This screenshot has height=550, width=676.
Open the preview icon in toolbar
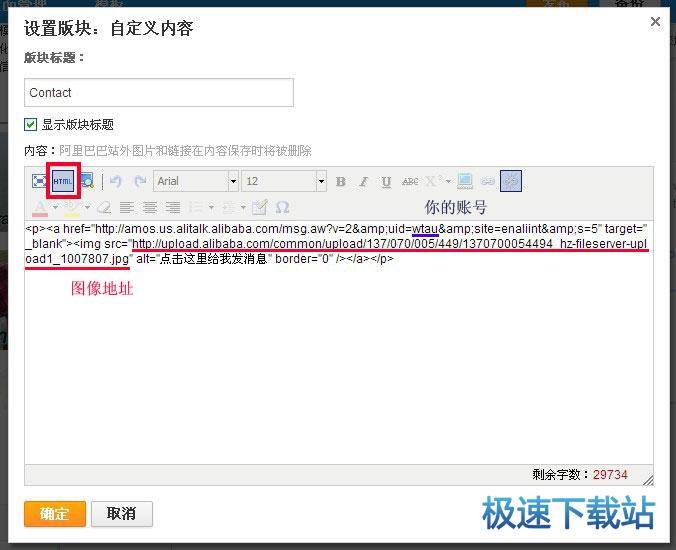(87, 181)
